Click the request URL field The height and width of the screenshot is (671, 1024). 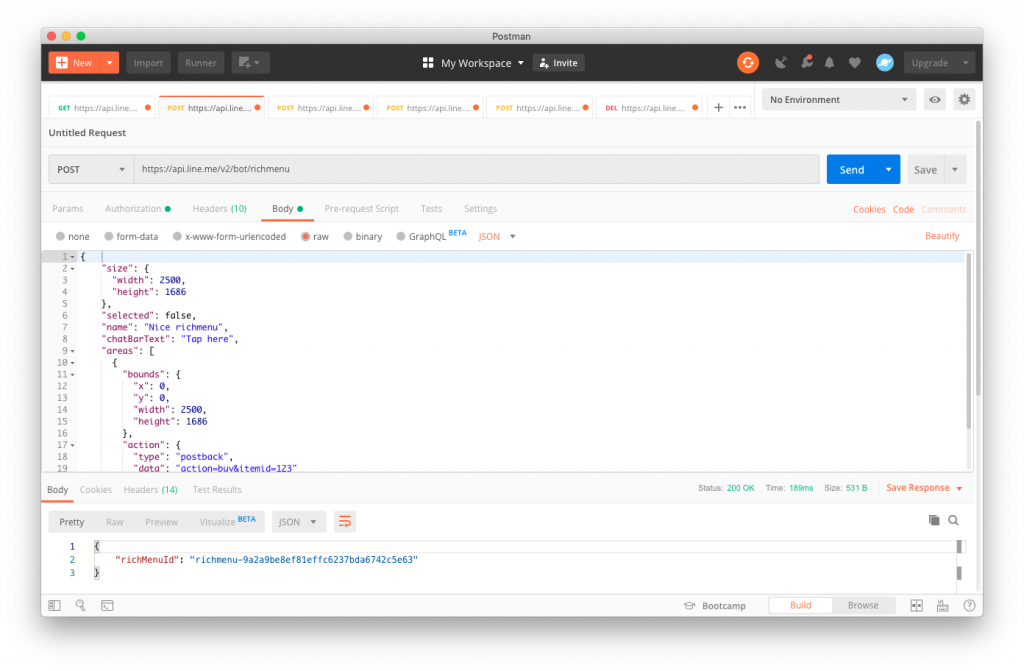(x=477, y=169)
